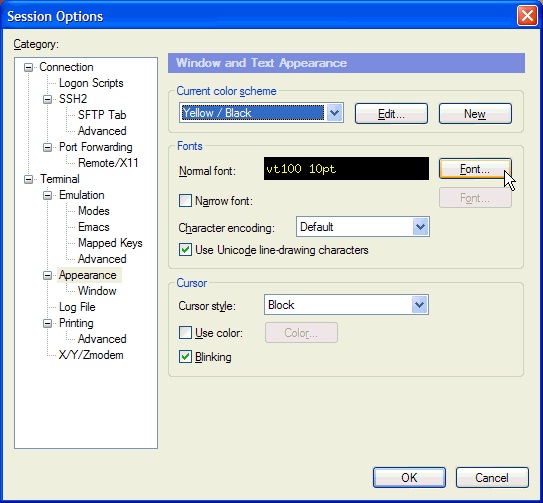Collapse the Terminal tree node
The image size is (543, 503).
point(29,179)
